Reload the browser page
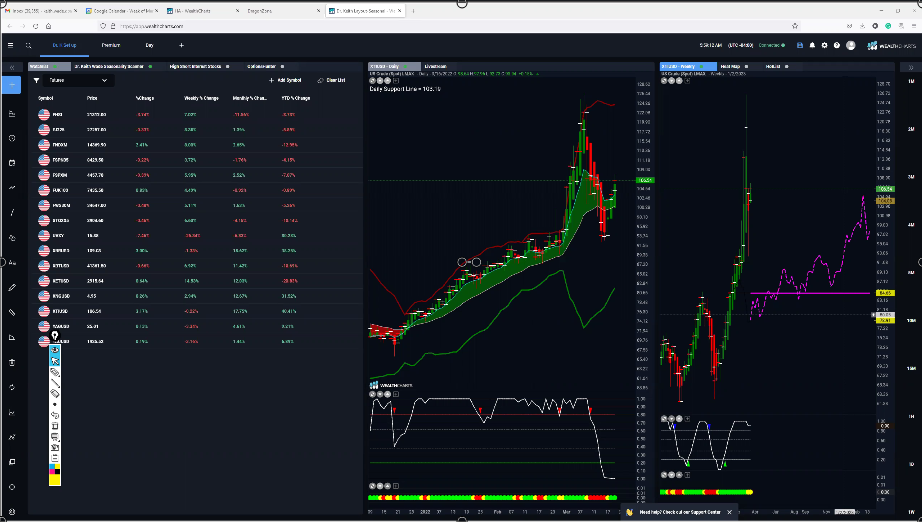The width and height of the screenshot is (922, 522). coord(35,26)
